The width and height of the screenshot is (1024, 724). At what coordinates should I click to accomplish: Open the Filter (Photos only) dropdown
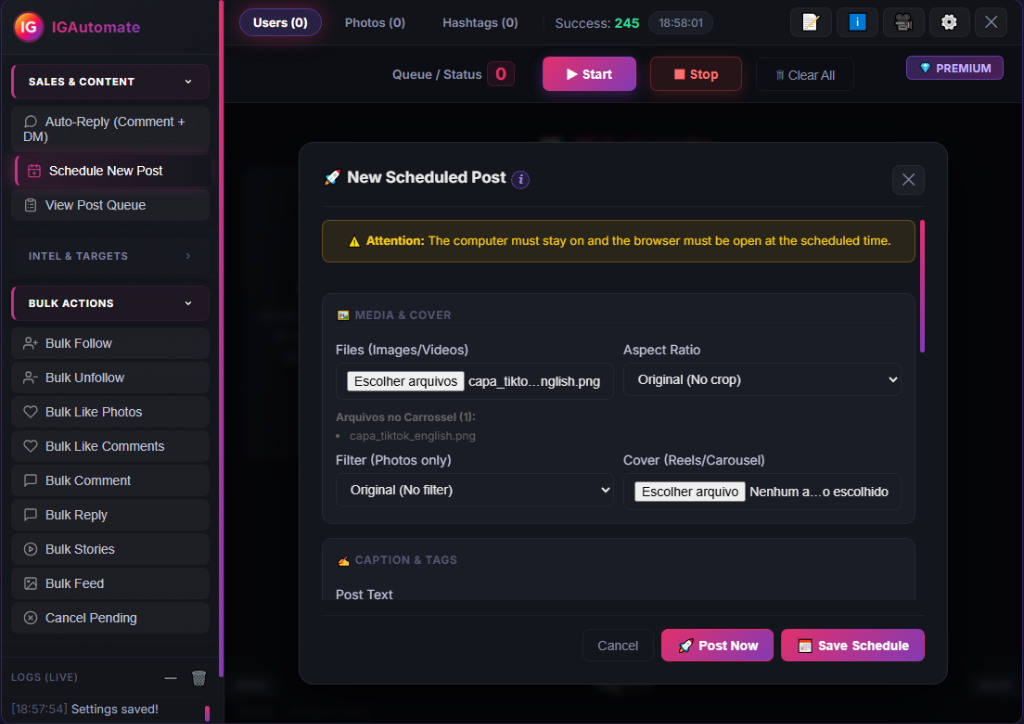(x=474, y=490)
